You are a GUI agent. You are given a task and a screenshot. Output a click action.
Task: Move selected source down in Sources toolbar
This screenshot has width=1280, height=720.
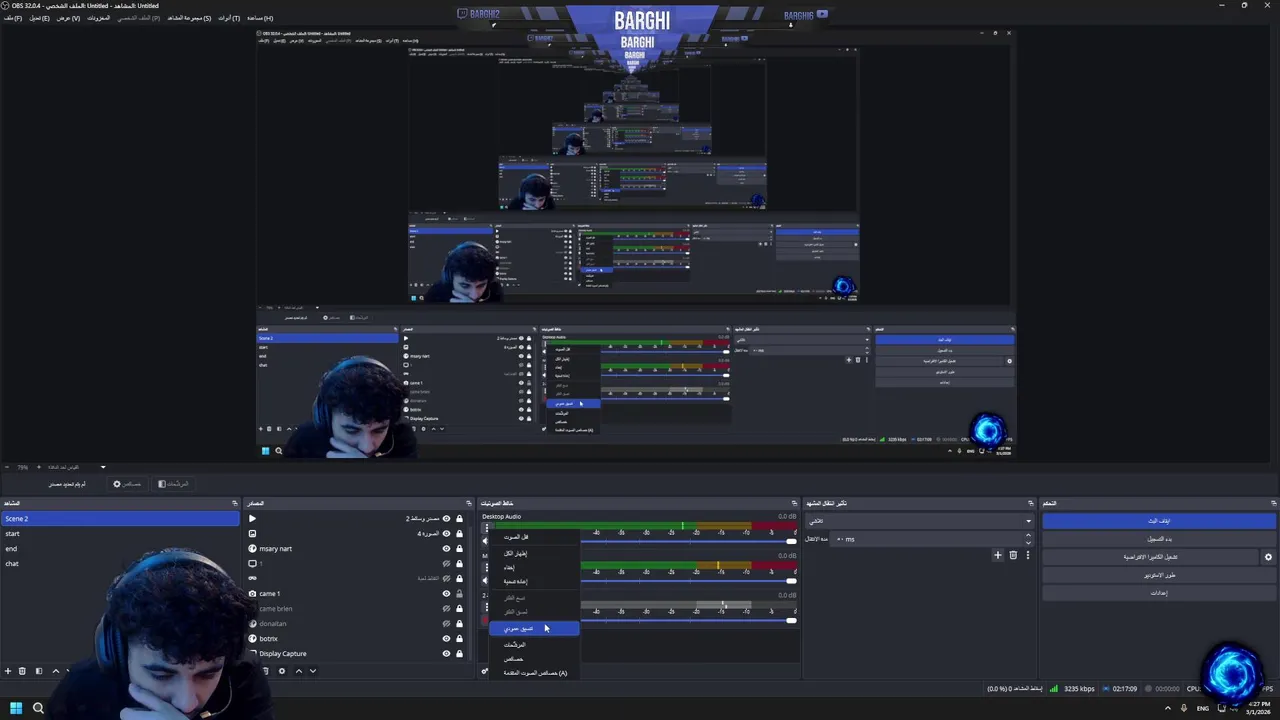pyautogui.click(x=312, y=671)
